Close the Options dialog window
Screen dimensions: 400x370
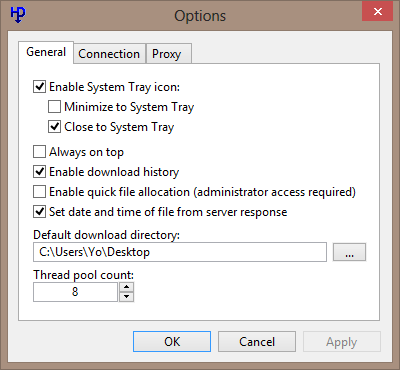pos(377,11)
